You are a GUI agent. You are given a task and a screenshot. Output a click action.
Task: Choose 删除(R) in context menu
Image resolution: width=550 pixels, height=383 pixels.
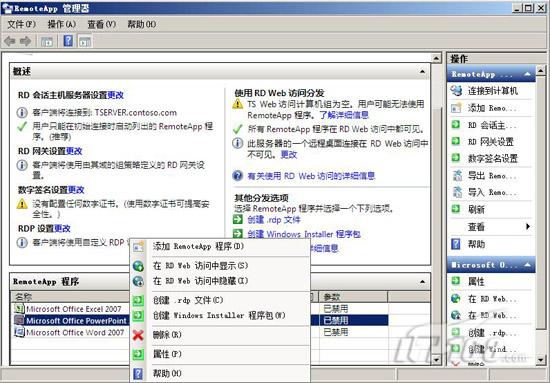point(220,335)
